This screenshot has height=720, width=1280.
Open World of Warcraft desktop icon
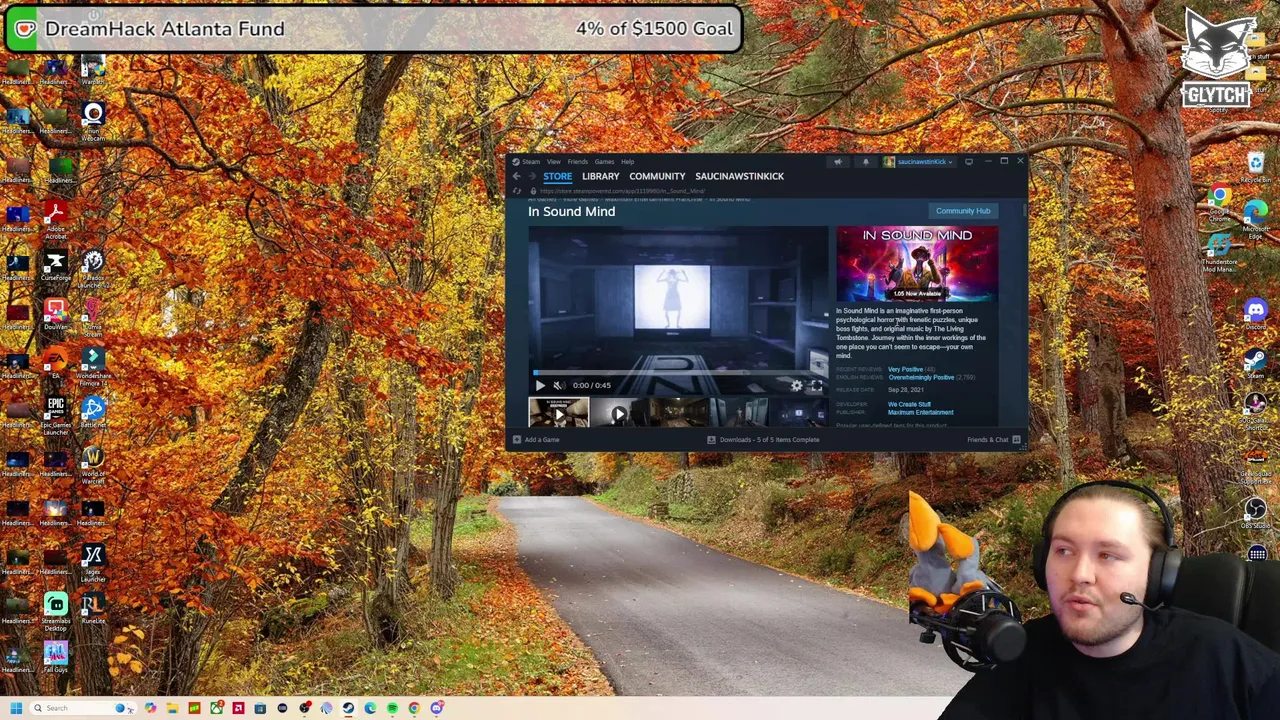tap(93, 463)
